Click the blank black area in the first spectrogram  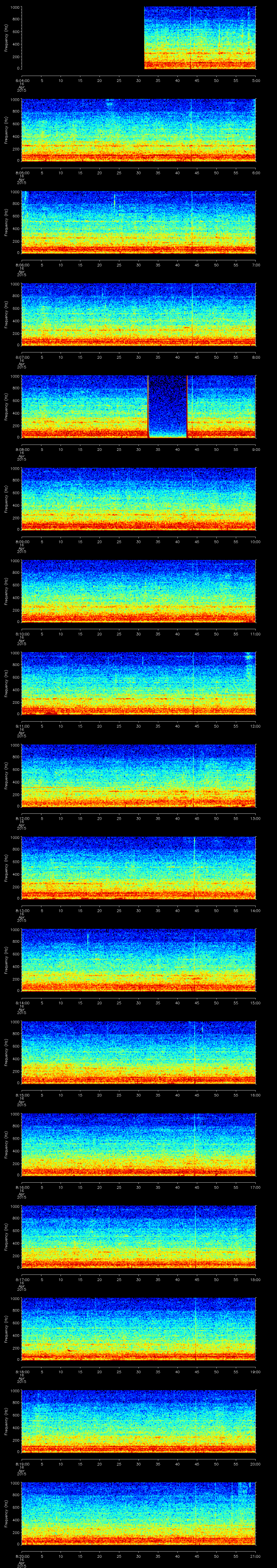(x=82, y=38)
